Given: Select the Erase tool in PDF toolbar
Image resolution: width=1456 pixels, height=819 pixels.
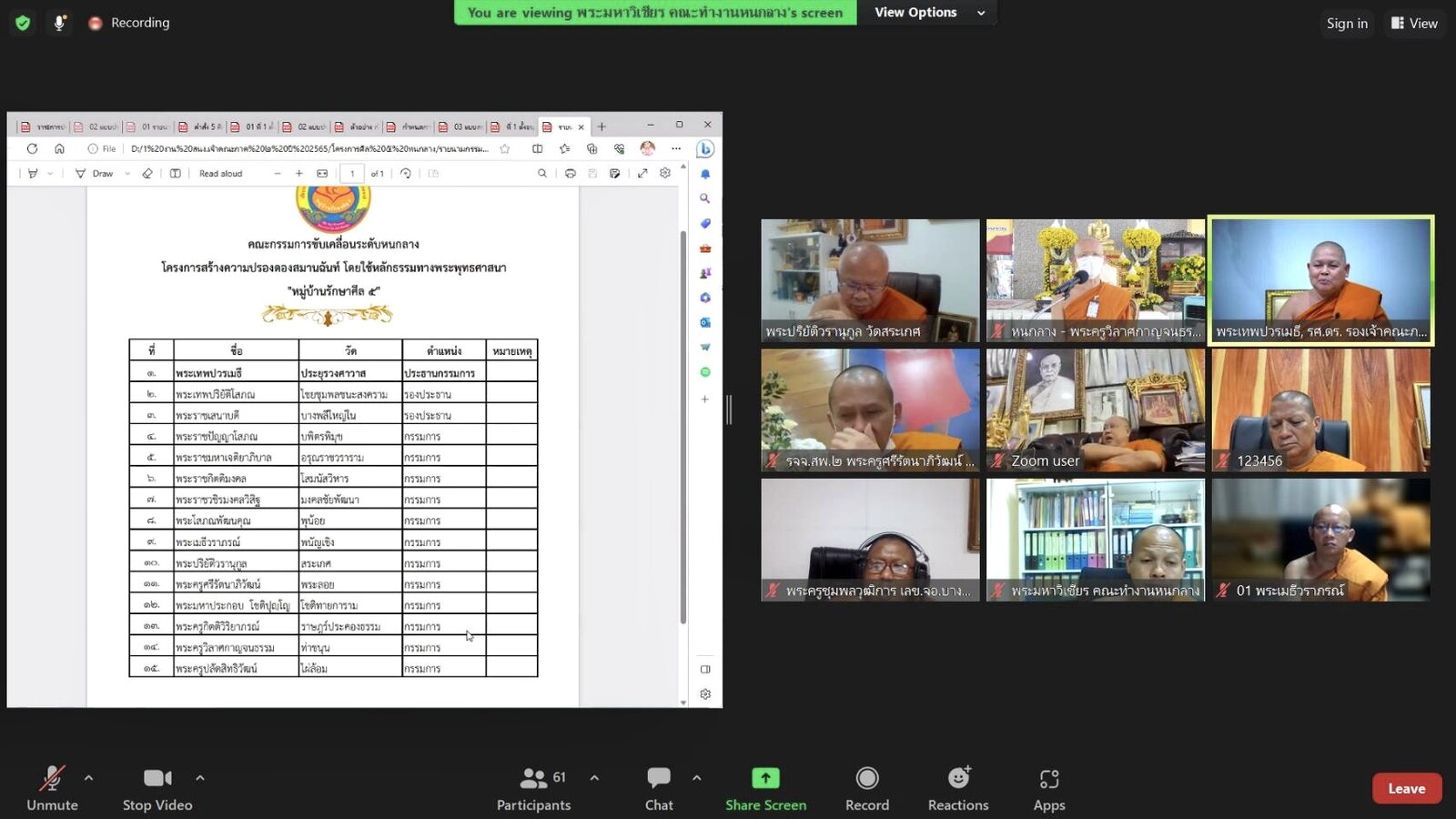Looking at the screenshot, I should coord(147,173).
